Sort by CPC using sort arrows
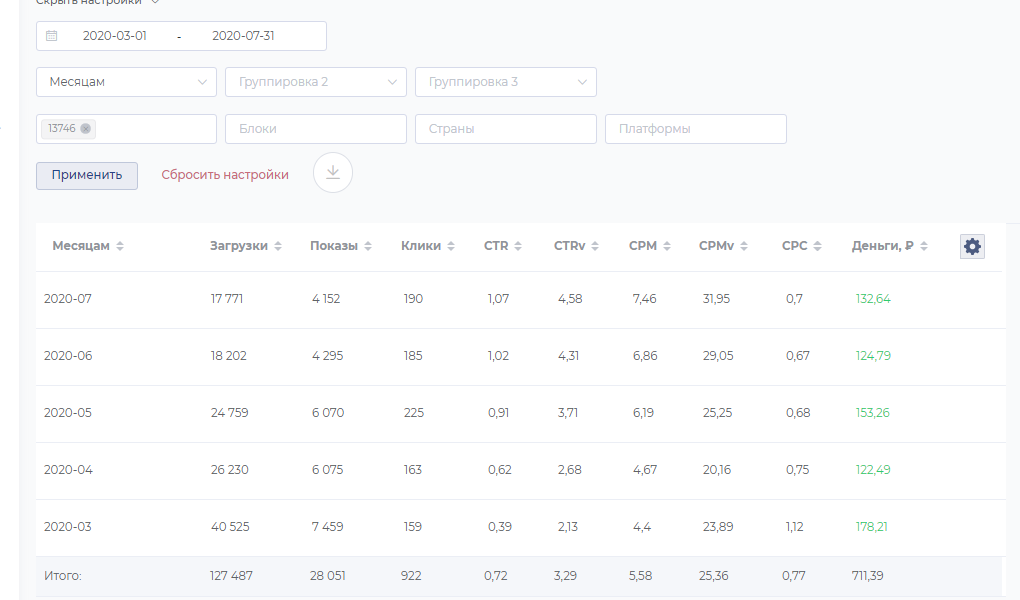The image size is (1020, 600). [x=817, y=246]
